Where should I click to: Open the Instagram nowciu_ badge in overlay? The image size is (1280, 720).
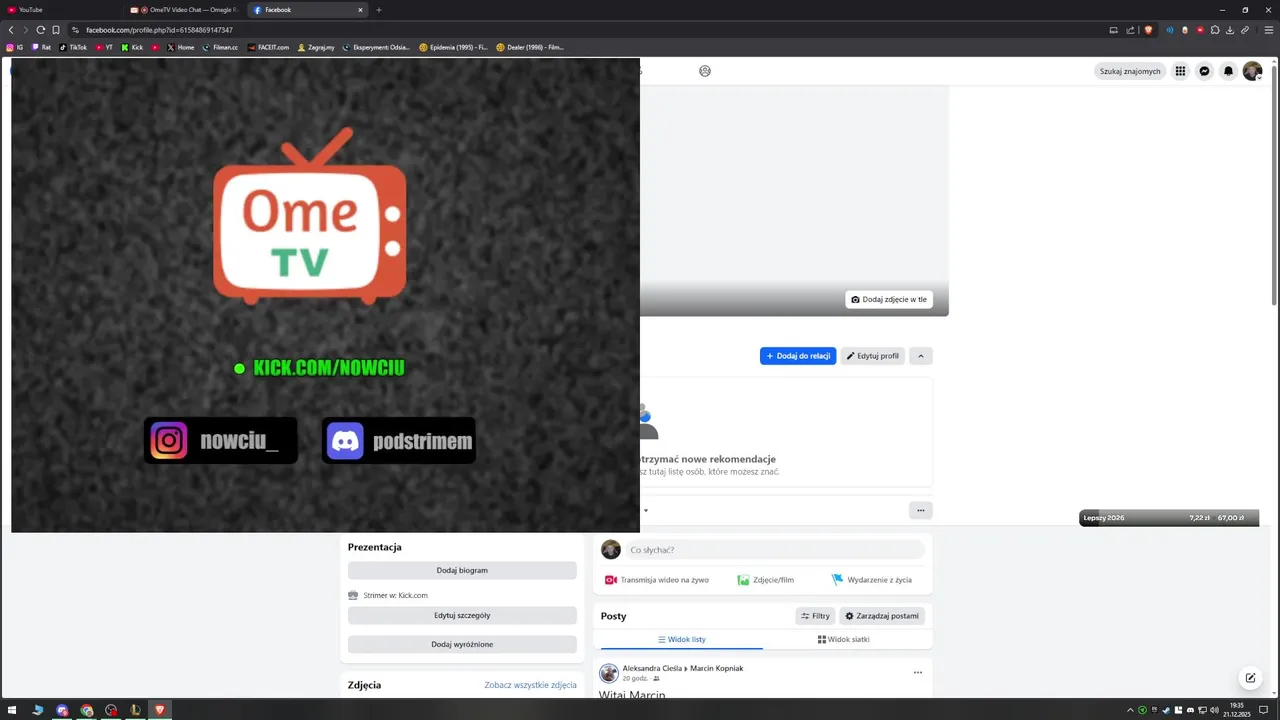click(221, 441)
